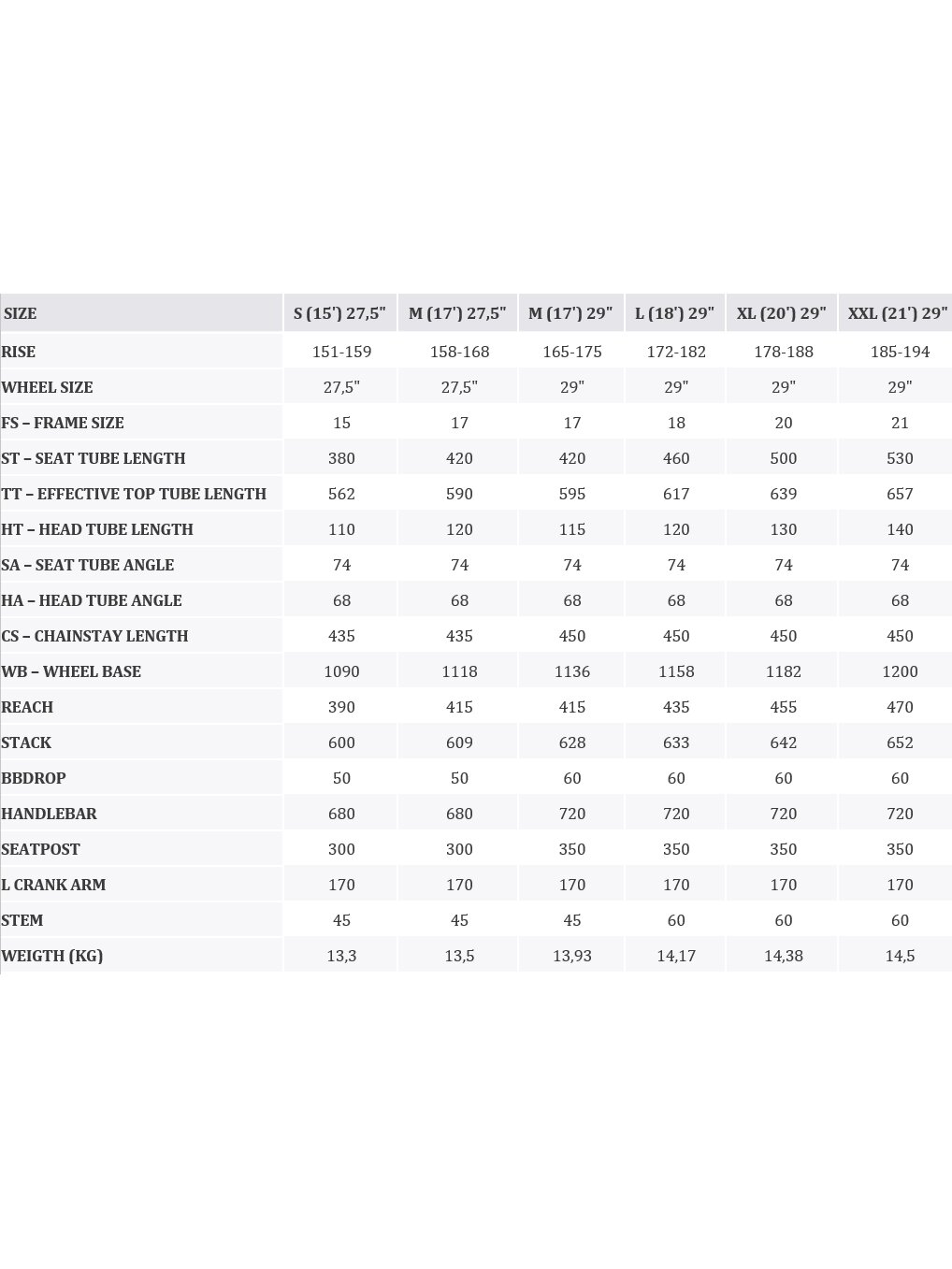Select the XL (20') 29" column header
Viewport: 952px width, 1269px height.
[782, 313]
